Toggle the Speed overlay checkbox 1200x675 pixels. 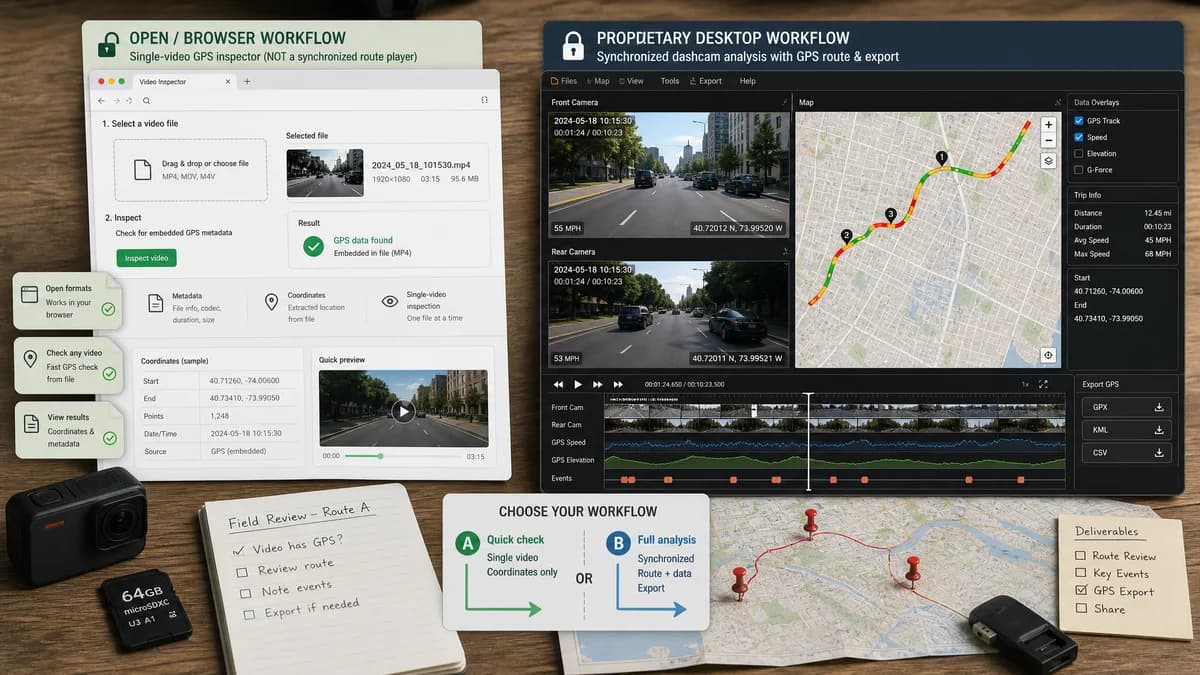[x=1078, y=137]
